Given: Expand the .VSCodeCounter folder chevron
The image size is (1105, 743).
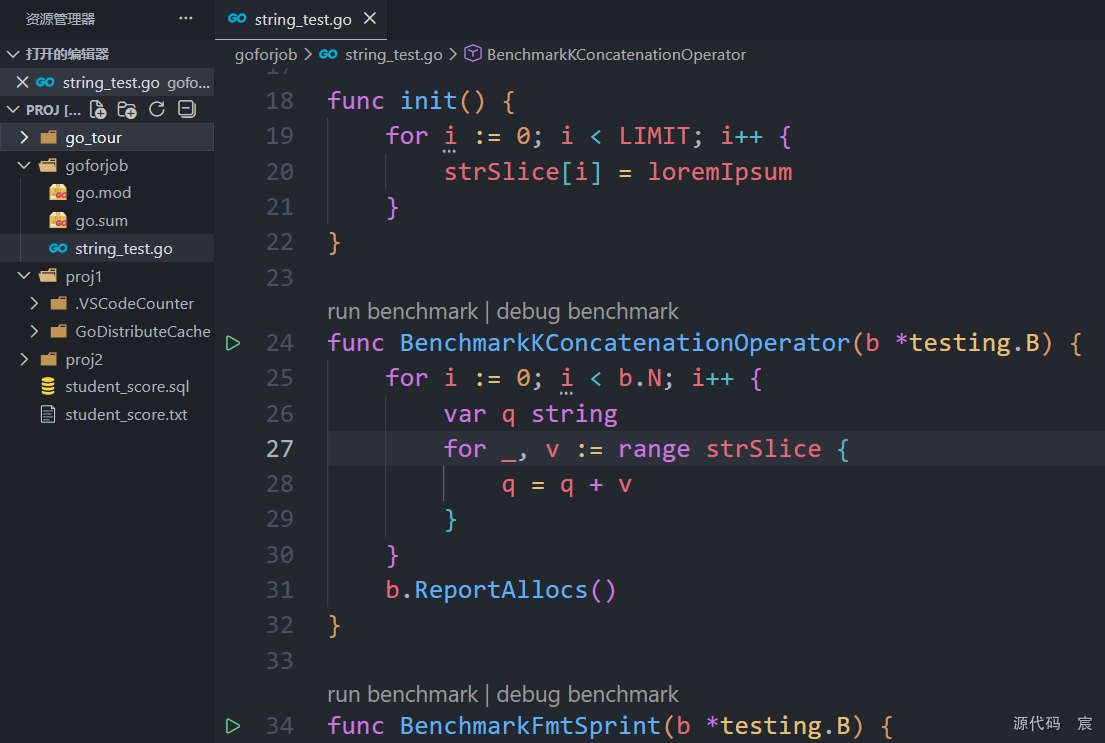Looking at the screenshot, I should coord(35,303).
